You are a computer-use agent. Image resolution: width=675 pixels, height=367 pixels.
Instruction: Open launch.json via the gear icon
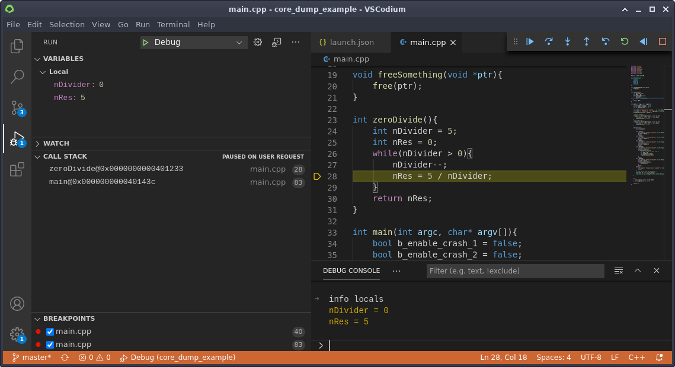click(x=258, y=42)
